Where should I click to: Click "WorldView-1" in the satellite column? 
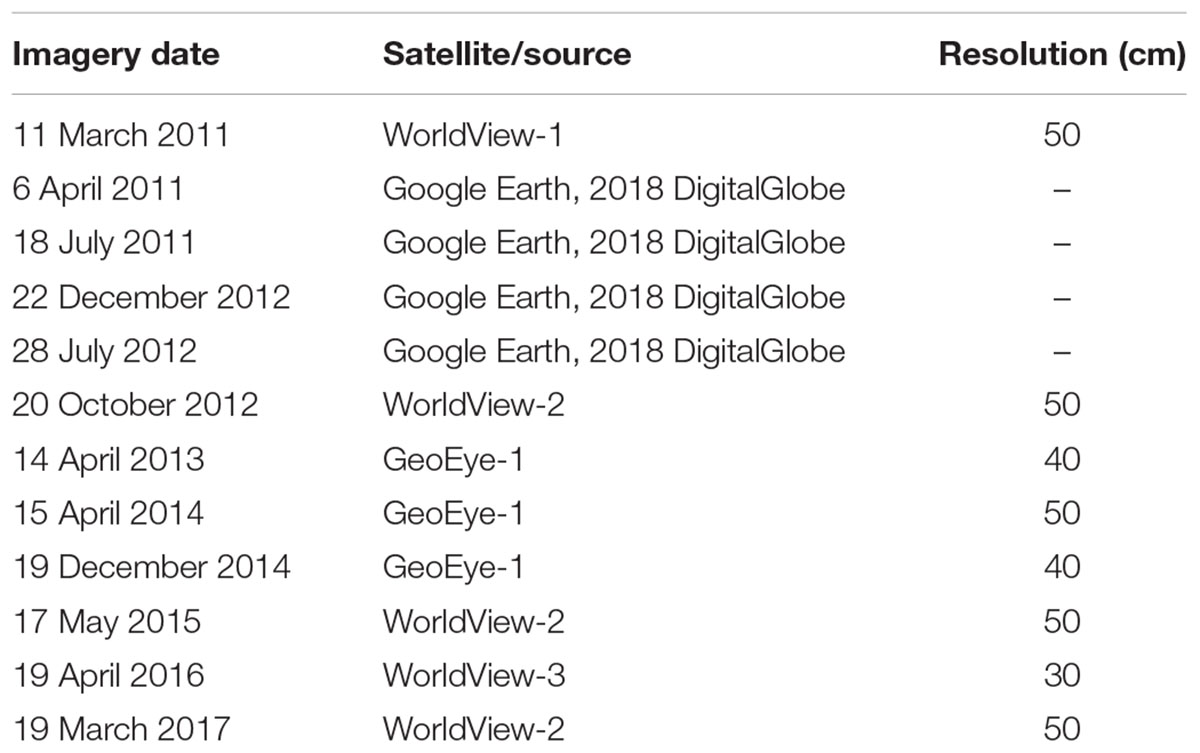472,135
